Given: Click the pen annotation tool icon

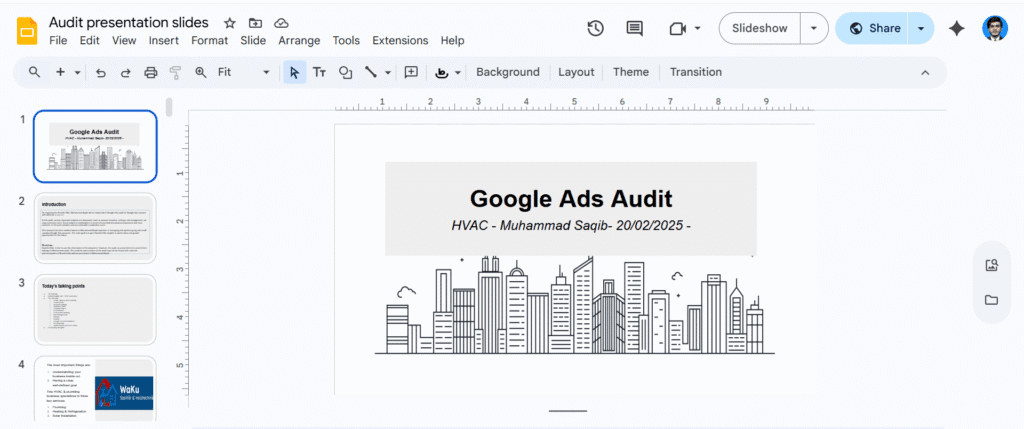Looking at the screenshot, I should pyautogui.click(x=442, y=72).
